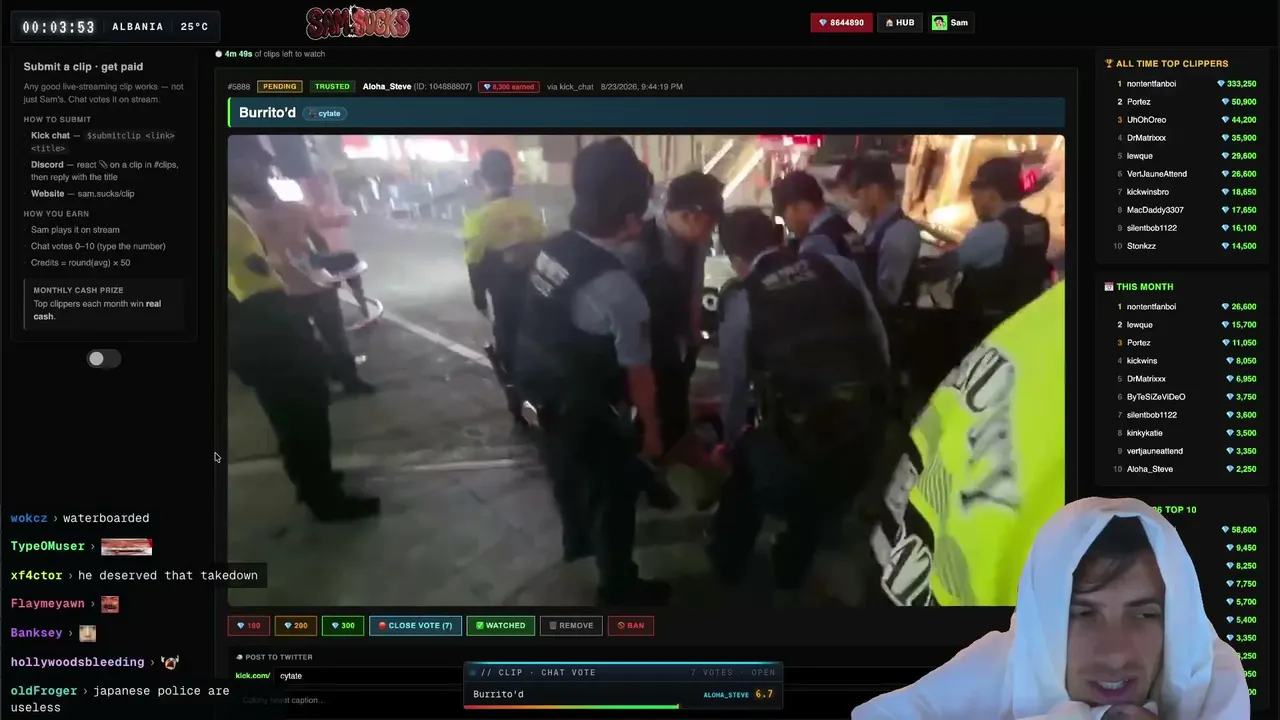The width and height of the screenshot is (1280, 720).
Task: Click the calendar icon for This Month
Action: [x=1109, y=287]
